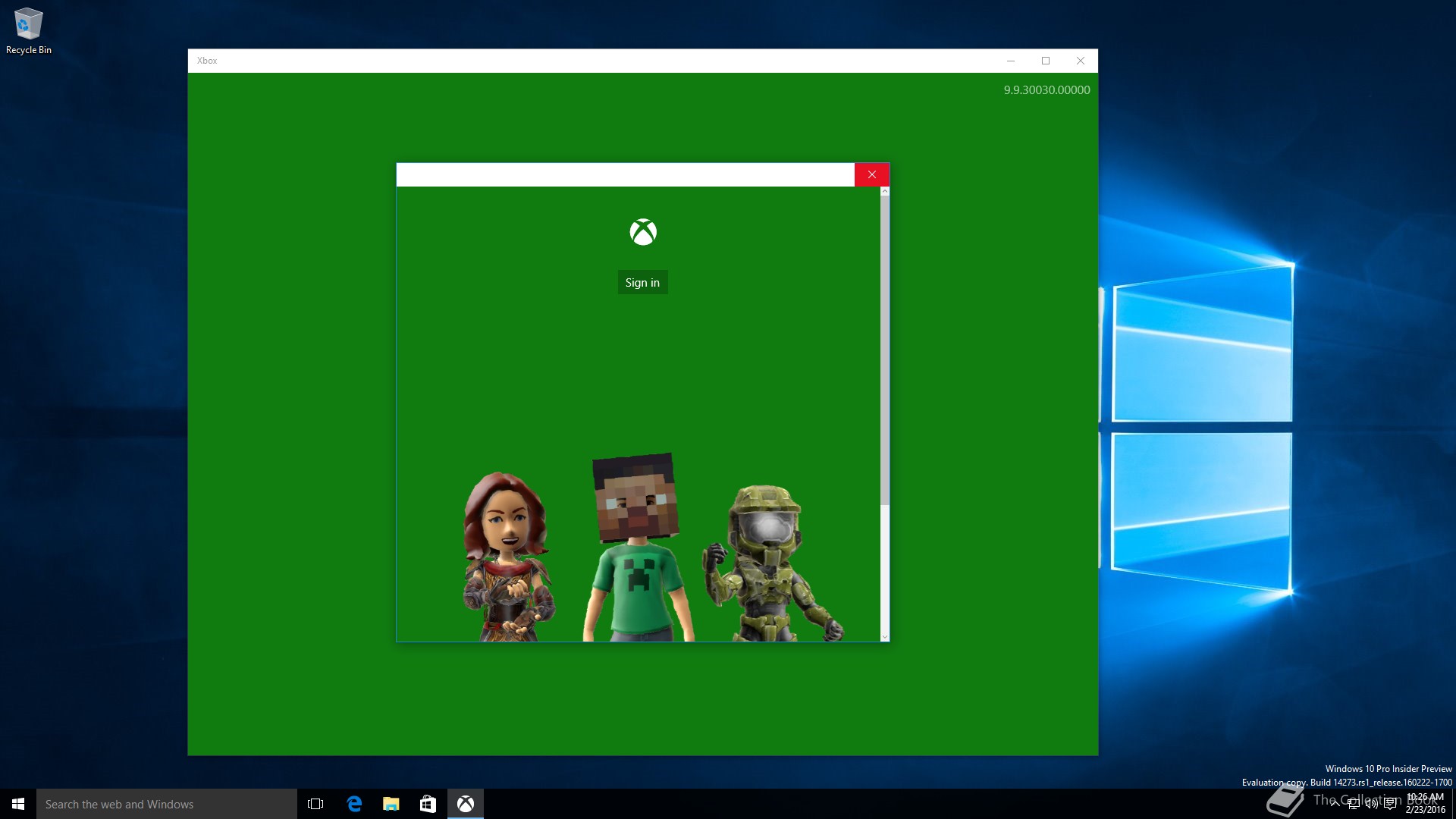Minimize the Xbox window
Screen dimensions: 1456x819
click(x=1010, y=61)
